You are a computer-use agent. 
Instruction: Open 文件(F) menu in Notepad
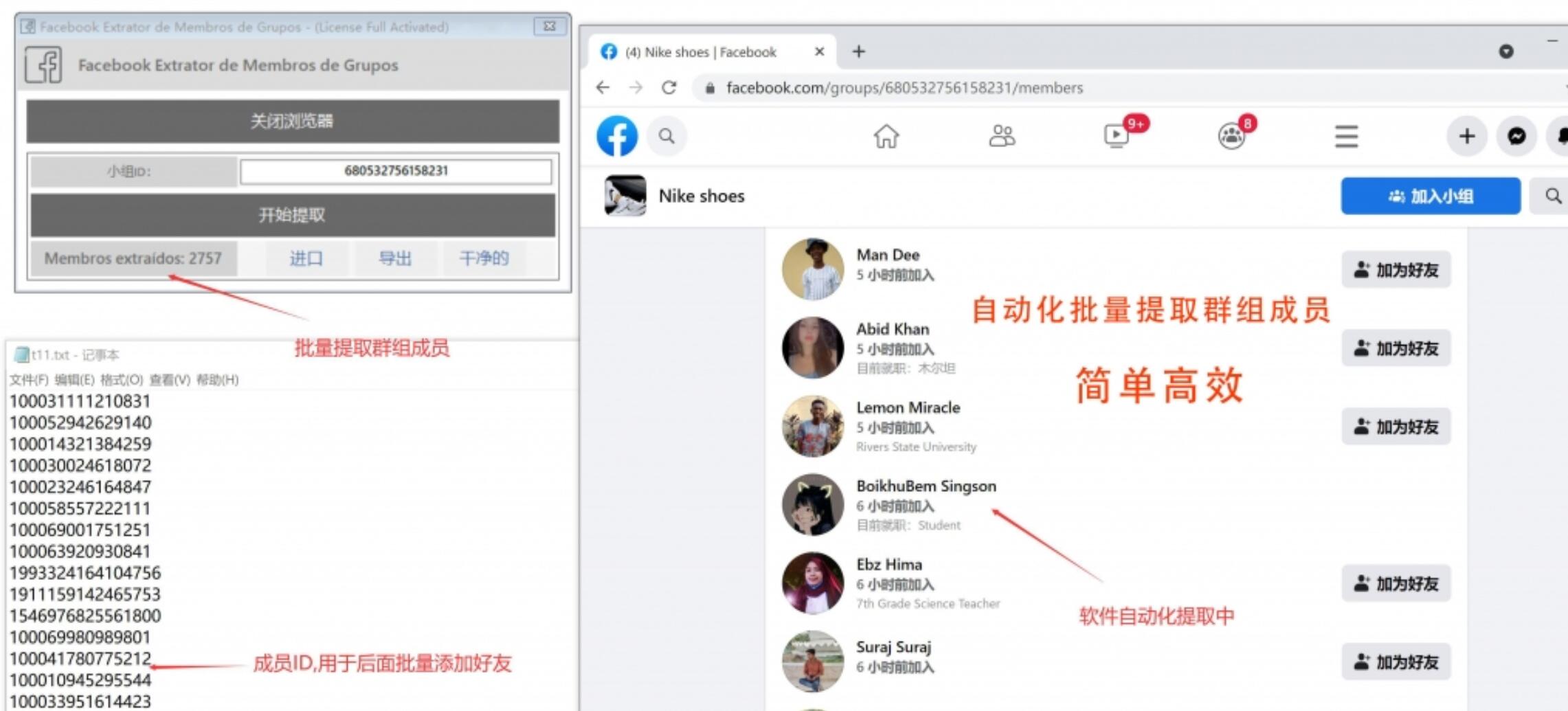(29, 380)
